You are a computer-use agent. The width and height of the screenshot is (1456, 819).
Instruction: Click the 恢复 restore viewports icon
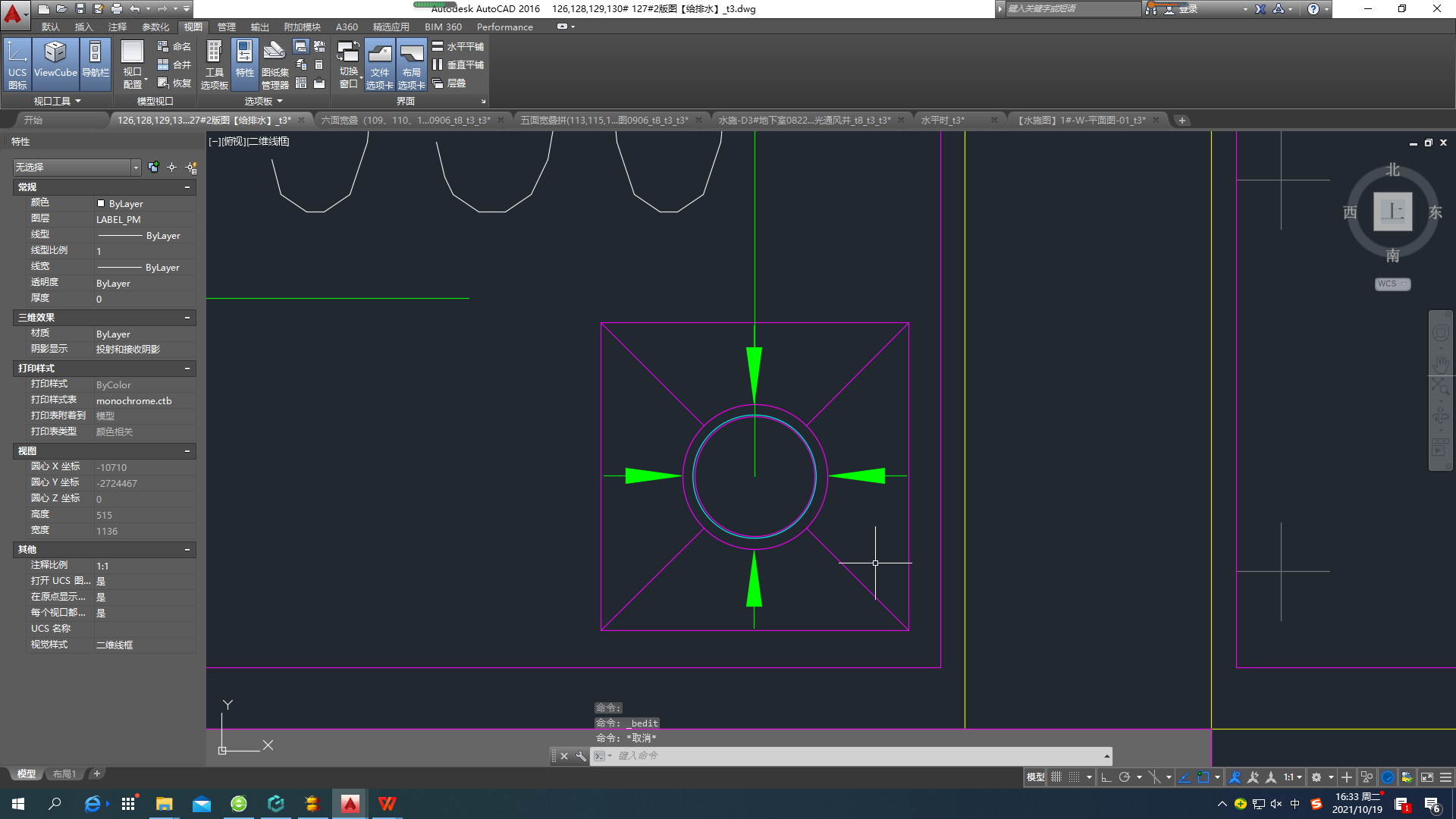[174, 83]
